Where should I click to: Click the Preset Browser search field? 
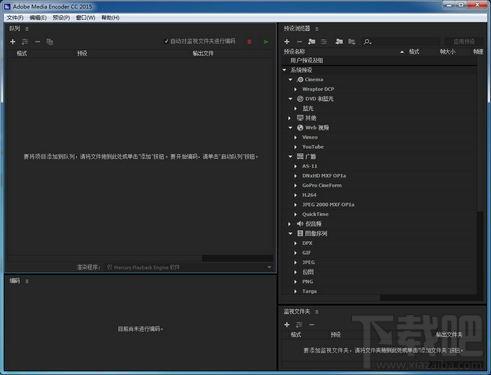point(407,42)
